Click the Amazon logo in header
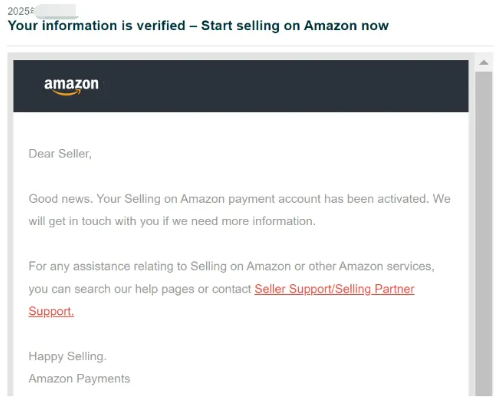This screenshot has width=497, height=401. click(x=71, y=87)
